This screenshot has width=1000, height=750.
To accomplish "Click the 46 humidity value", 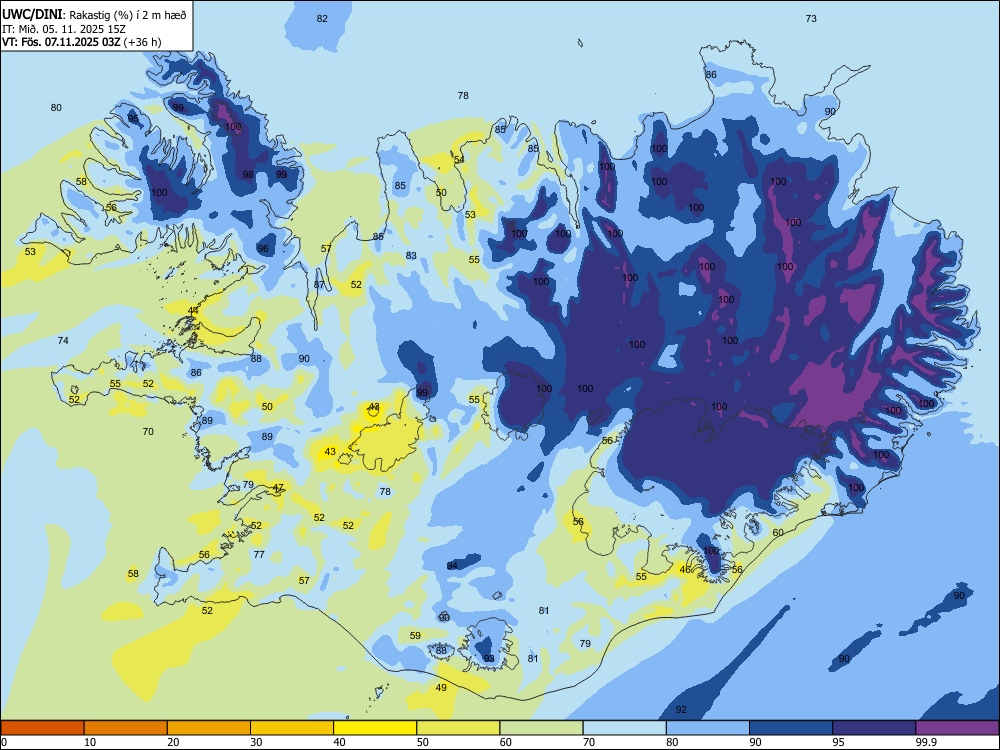I will coord(685,570).
